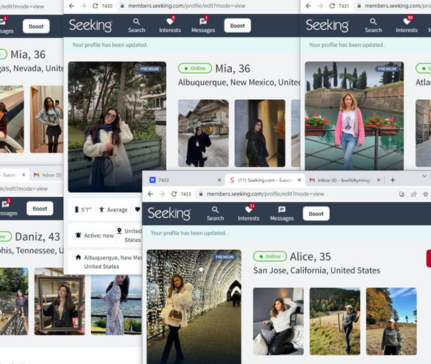
Task: Open a new tab with plus button
Action: 393,180
